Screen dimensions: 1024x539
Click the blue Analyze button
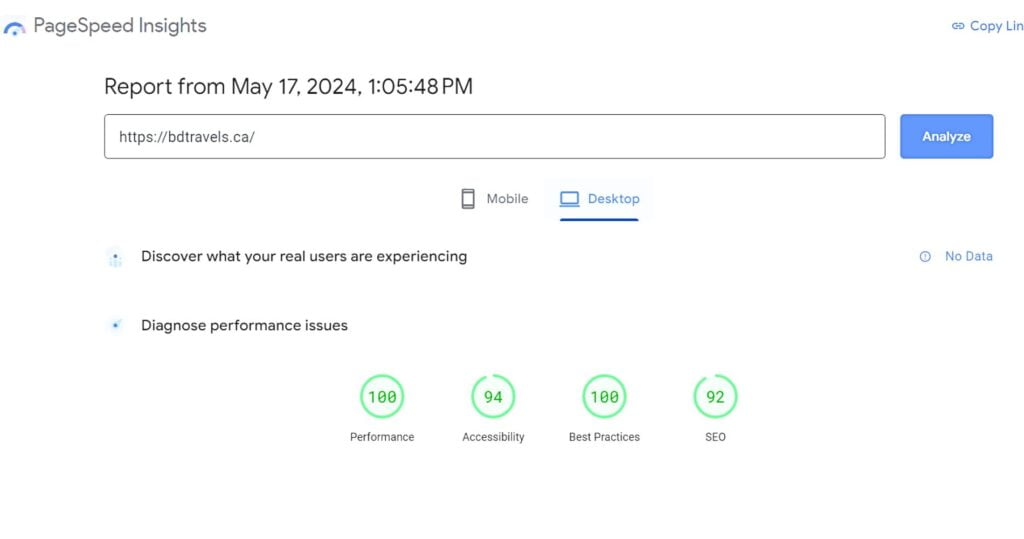[x=946, y=137]
